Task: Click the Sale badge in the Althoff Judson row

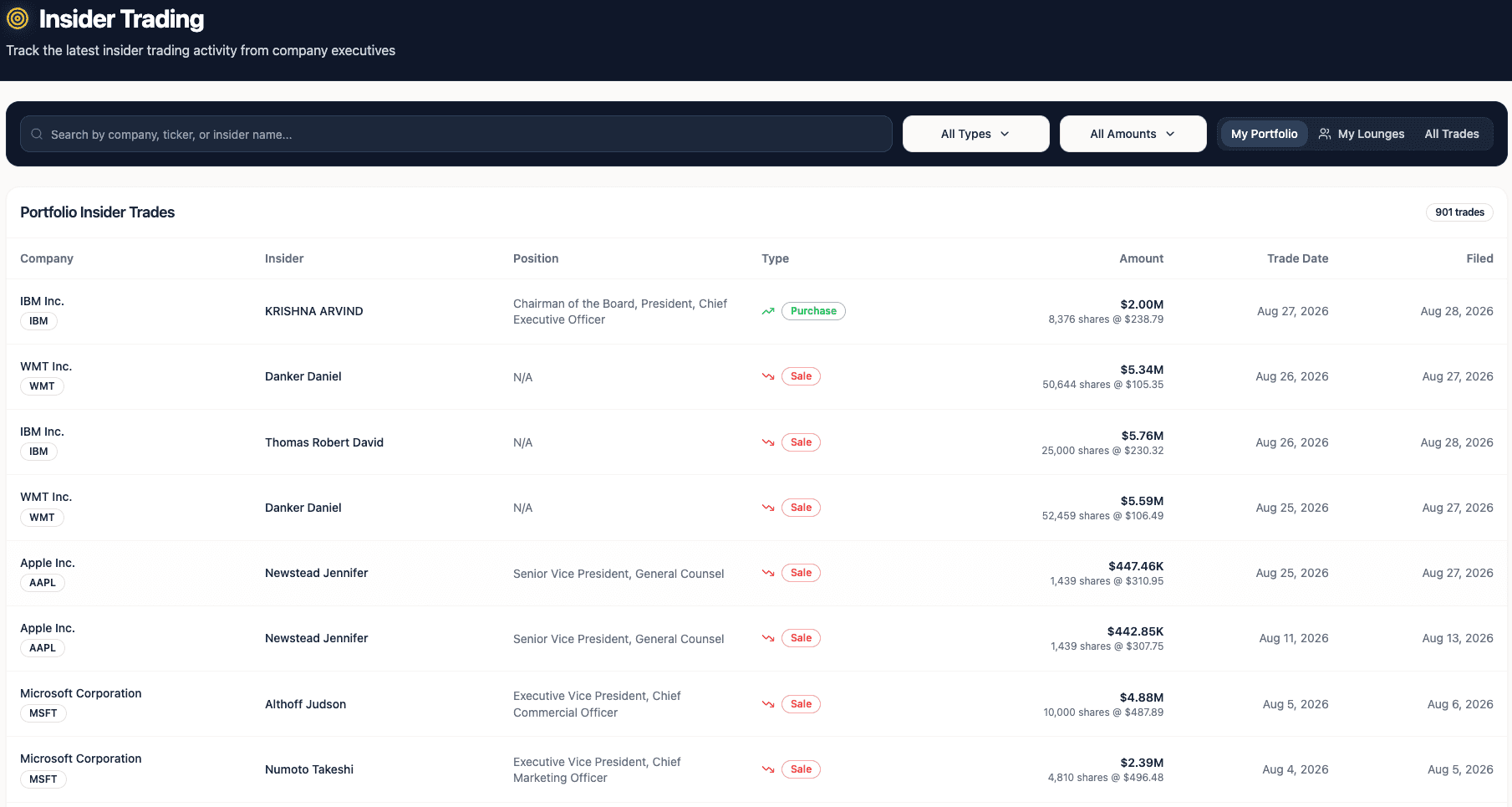Action: click(801, 704)
